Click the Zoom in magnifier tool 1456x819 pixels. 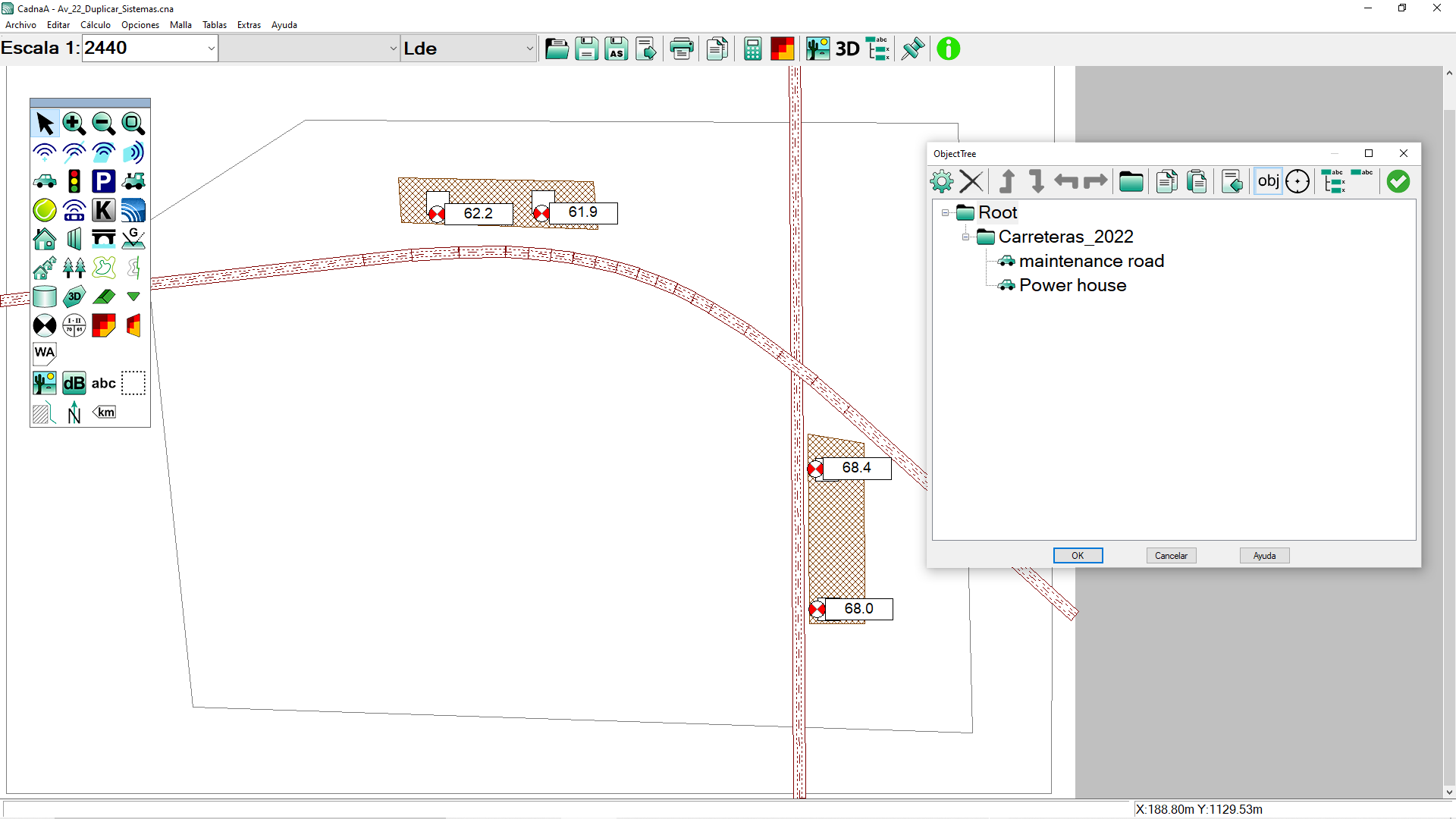tap(74, 124)
